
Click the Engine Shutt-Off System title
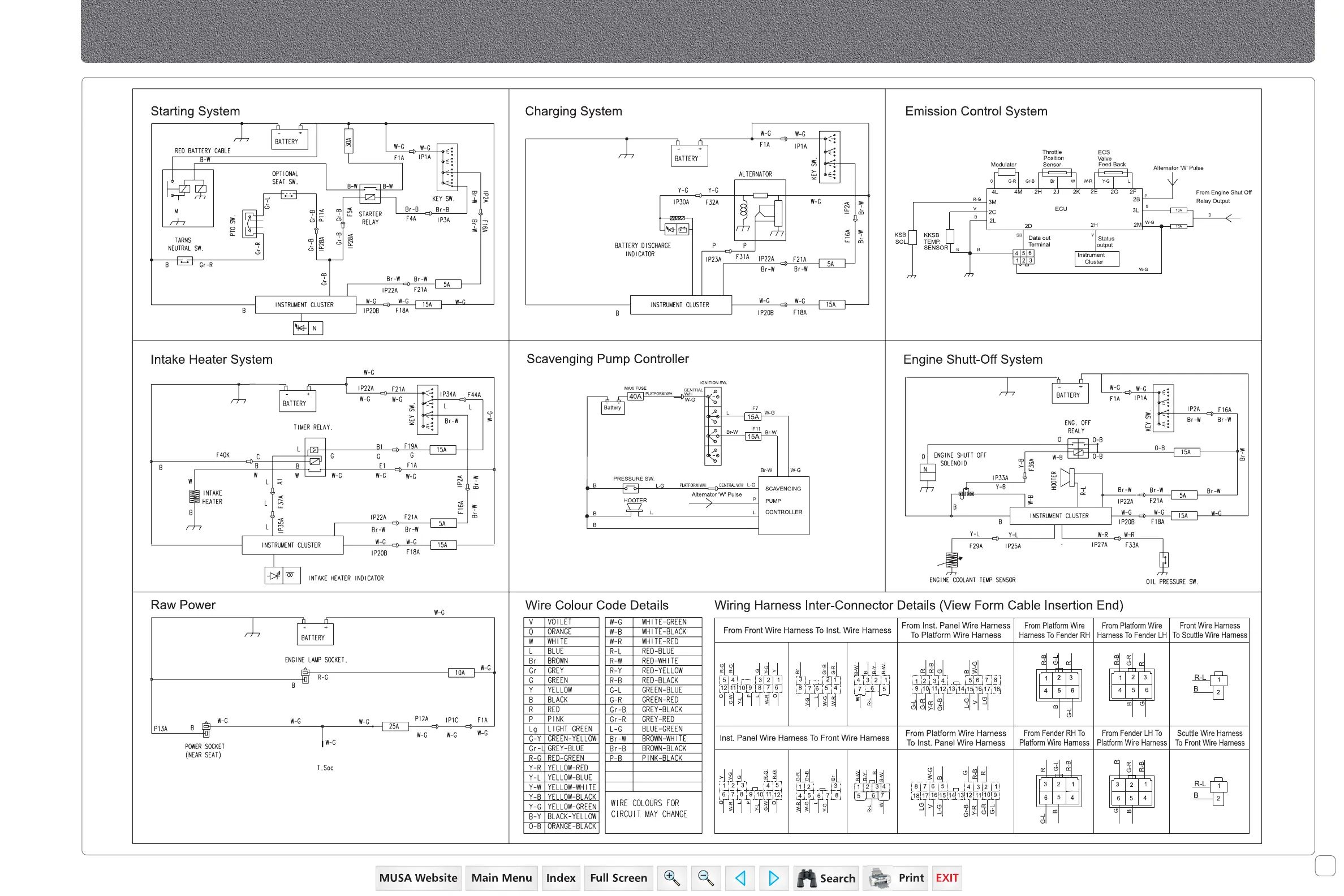tap(972, 359)
